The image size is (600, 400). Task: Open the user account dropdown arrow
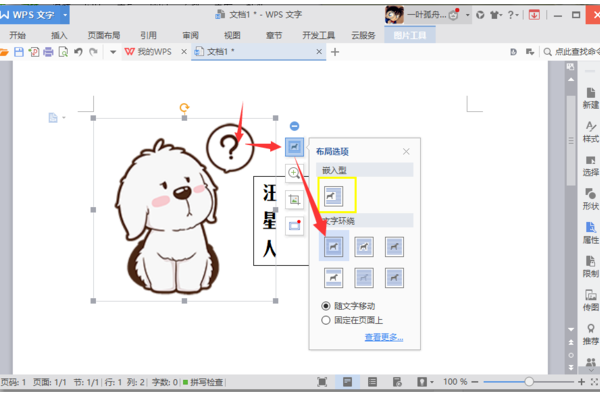tap(468, 15)
